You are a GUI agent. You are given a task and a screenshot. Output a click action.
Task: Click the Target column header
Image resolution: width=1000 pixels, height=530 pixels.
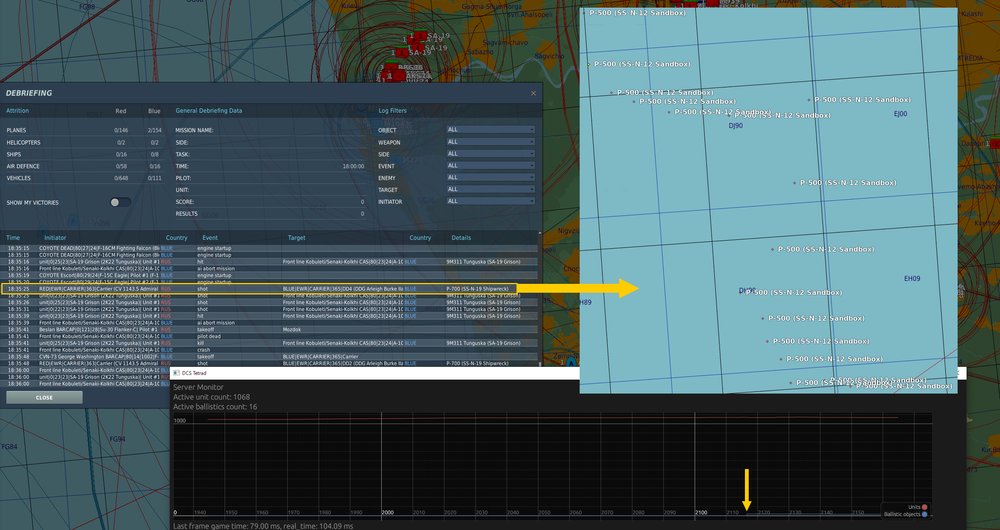[x=297, y=238]
